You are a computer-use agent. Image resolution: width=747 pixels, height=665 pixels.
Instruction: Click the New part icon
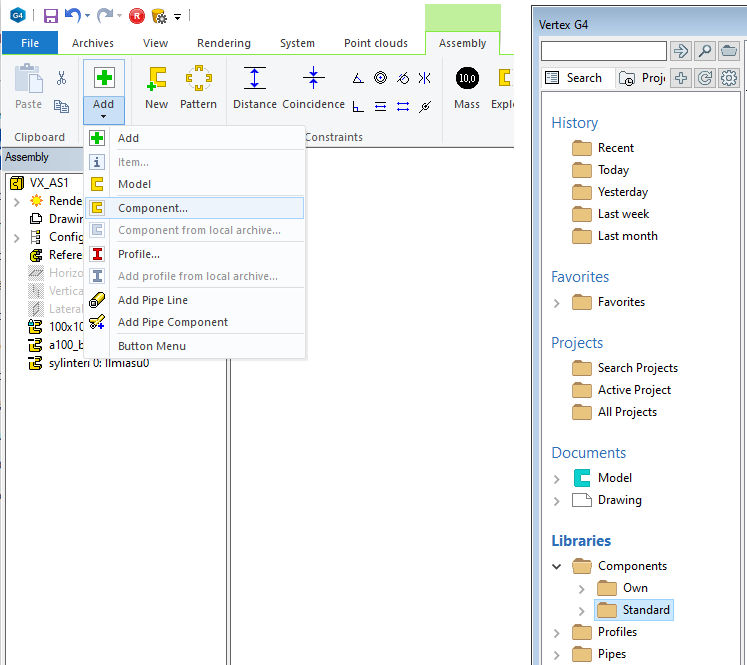(156, 88)
